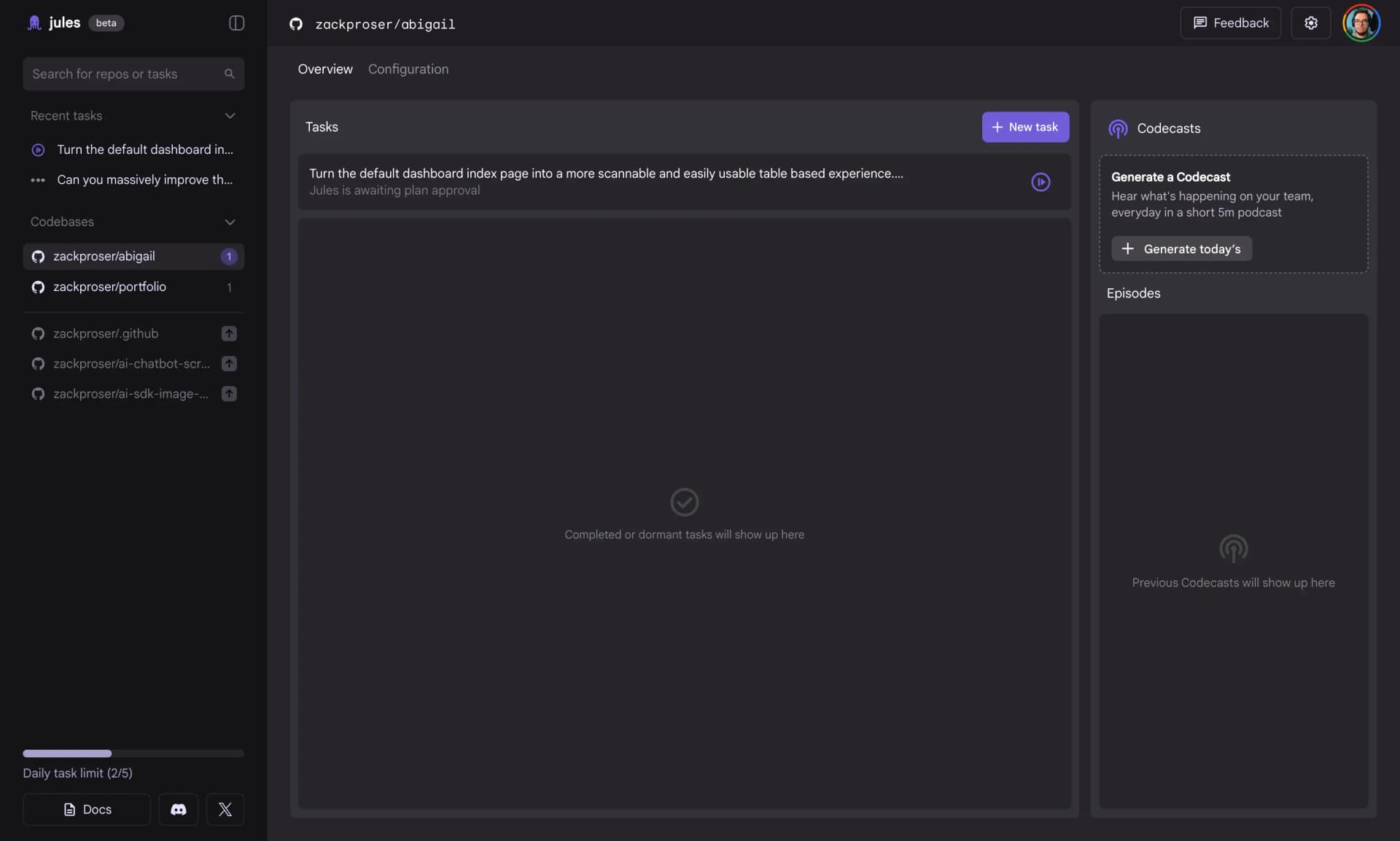The width and height of the screenshot is (1400, 841).
Task: Click the search magnifier icon
Action: coord(229,74)
